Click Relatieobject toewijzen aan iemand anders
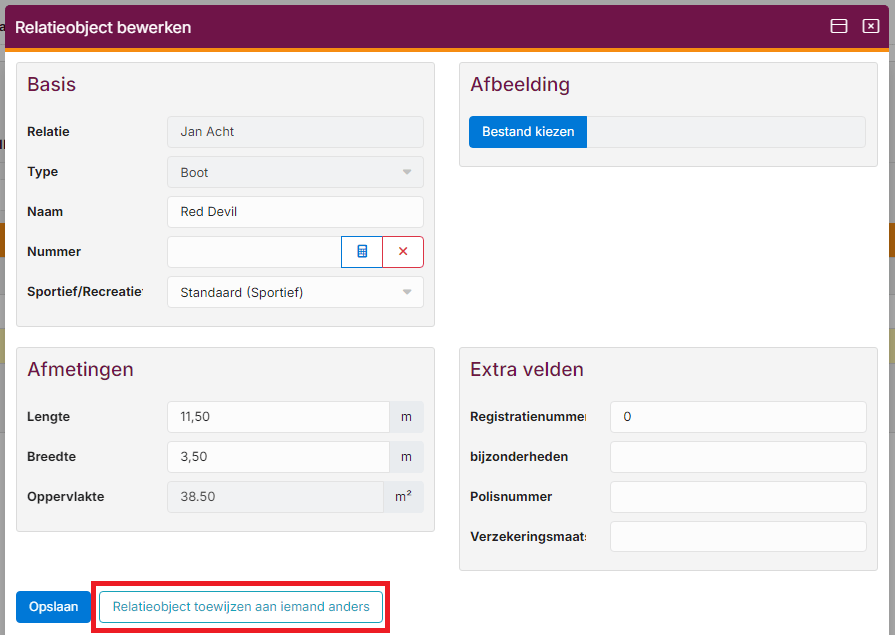The height and width of the screenshot is (635, 895). 241,606
